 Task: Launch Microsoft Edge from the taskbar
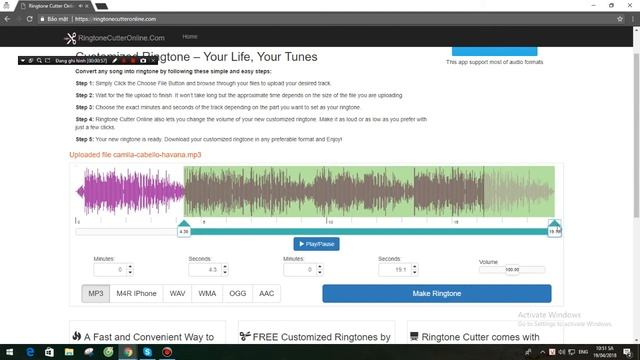point(30,352)
